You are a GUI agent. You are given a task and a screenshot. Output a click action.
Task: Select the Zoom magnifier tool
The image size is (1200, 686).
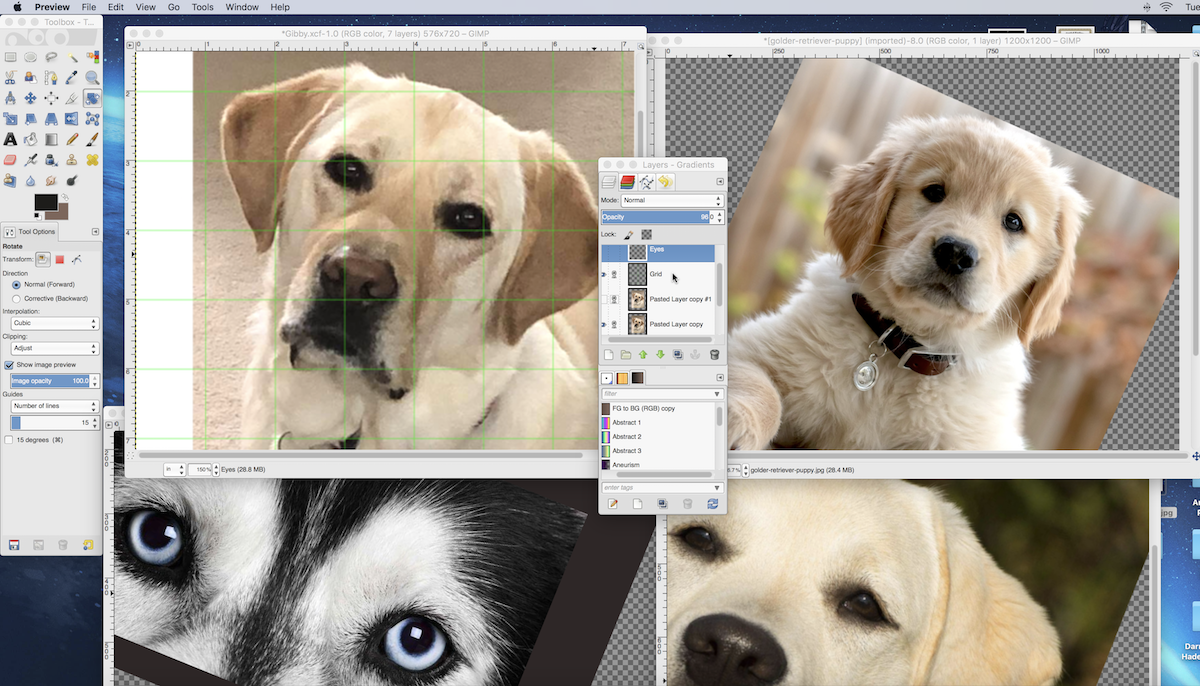(x=92, y=77)
